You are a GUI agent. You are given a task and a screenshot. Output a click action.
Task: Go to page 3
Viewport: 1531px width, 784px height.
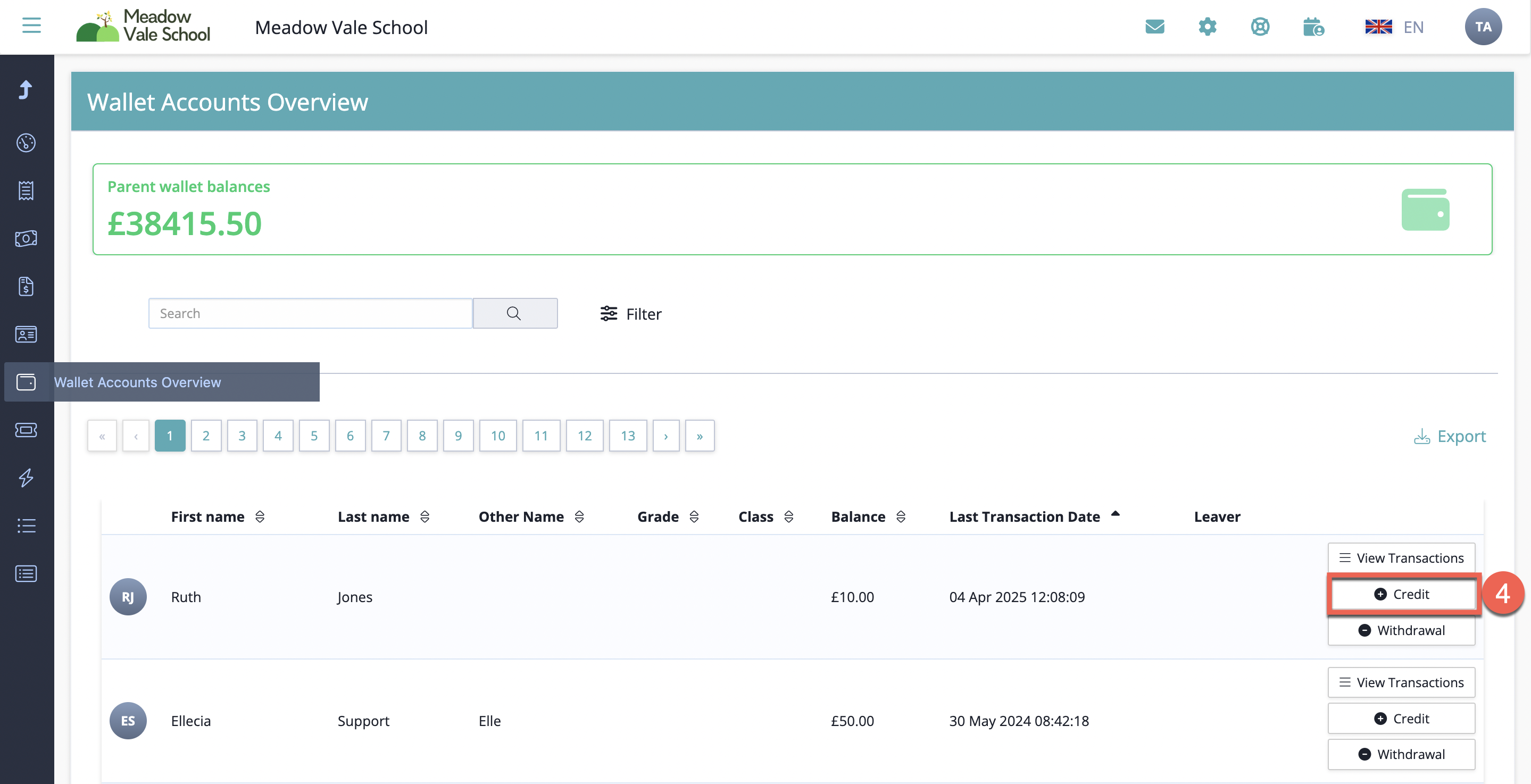click(x=242, y=436)
